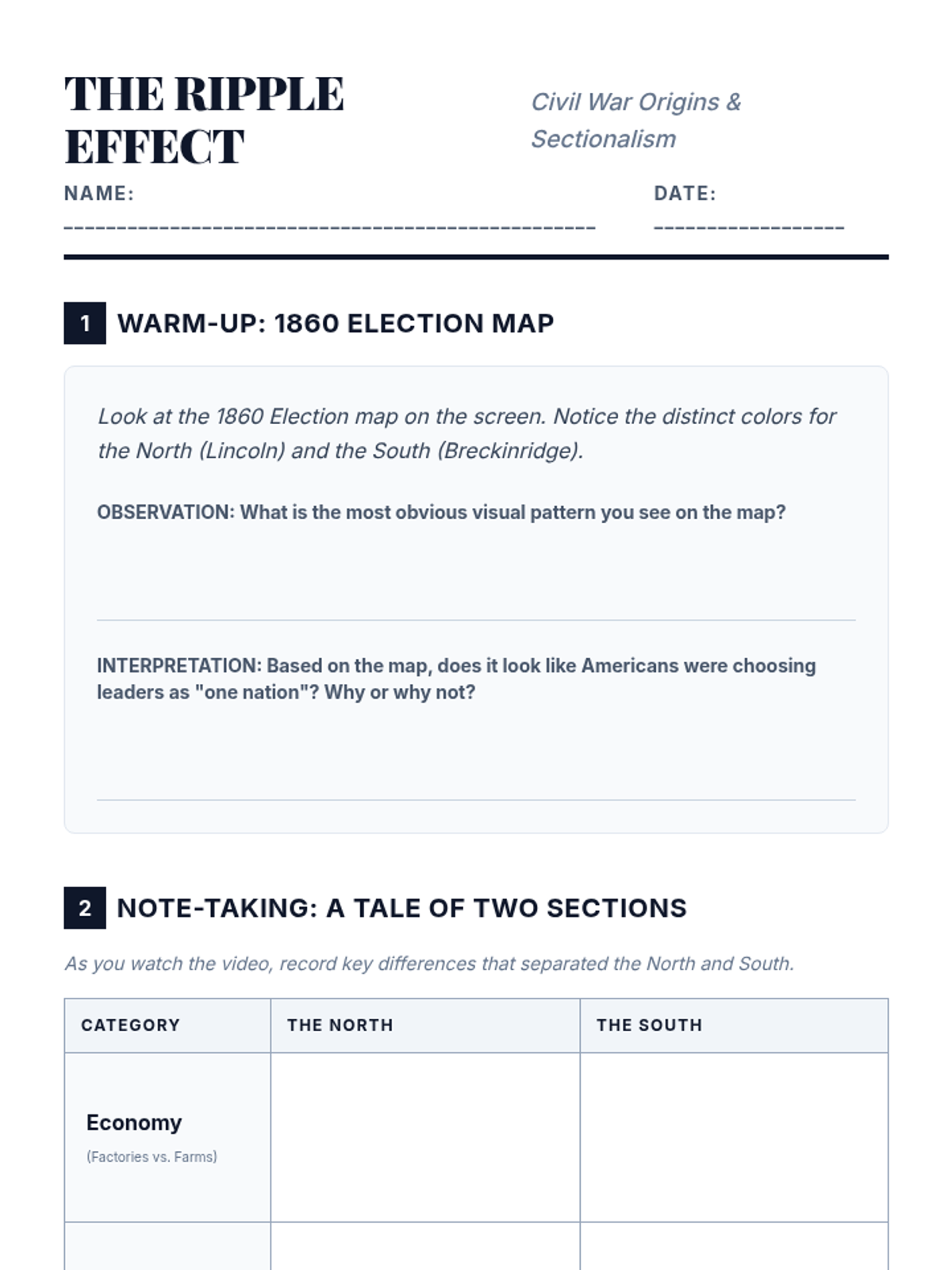Click the italic 1860 Election map instructions
952x1270 pixels.
pyautogui.click(x=466, y=433)
